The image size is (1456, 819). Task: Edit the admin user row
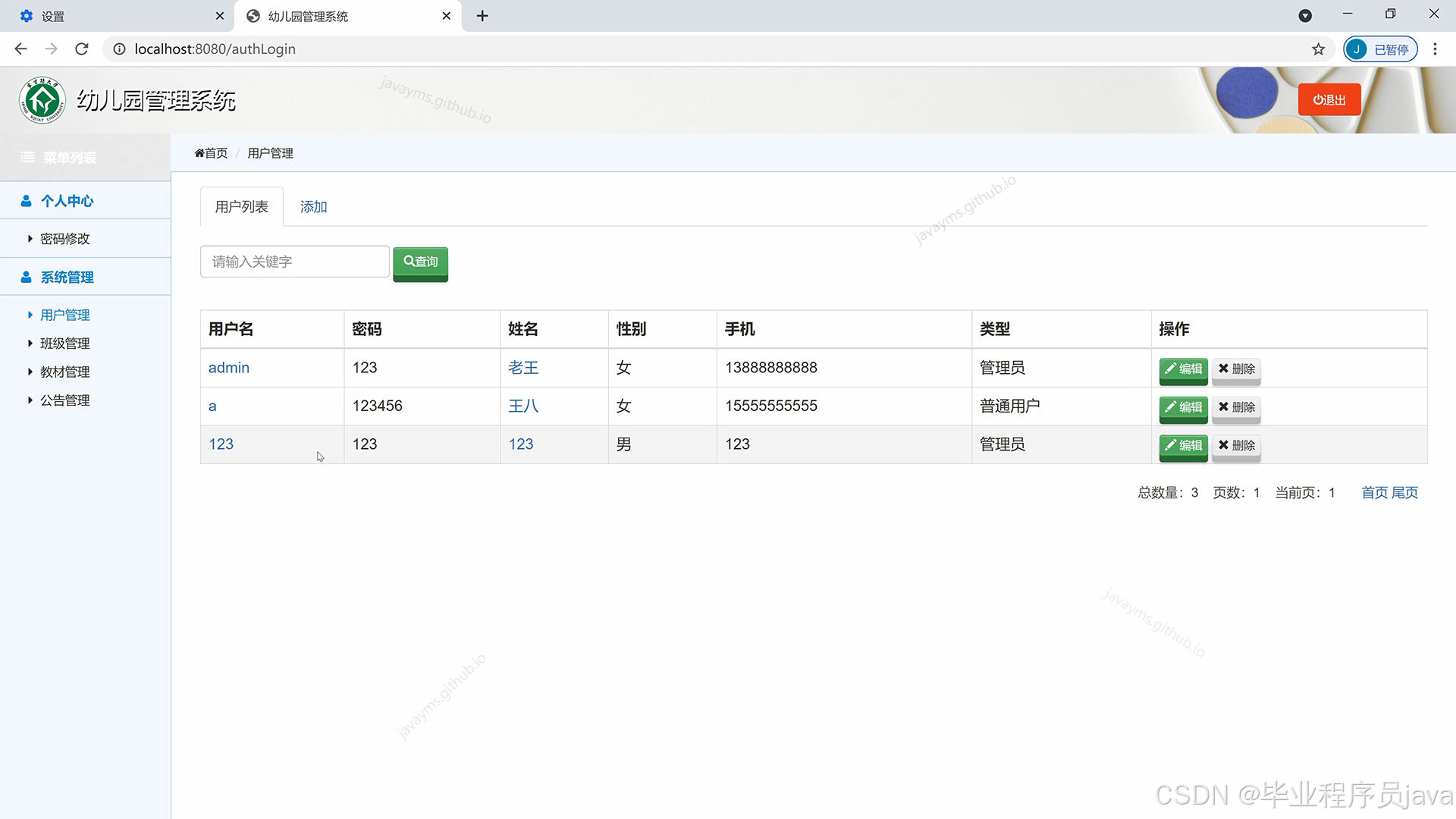(1183, 369)
